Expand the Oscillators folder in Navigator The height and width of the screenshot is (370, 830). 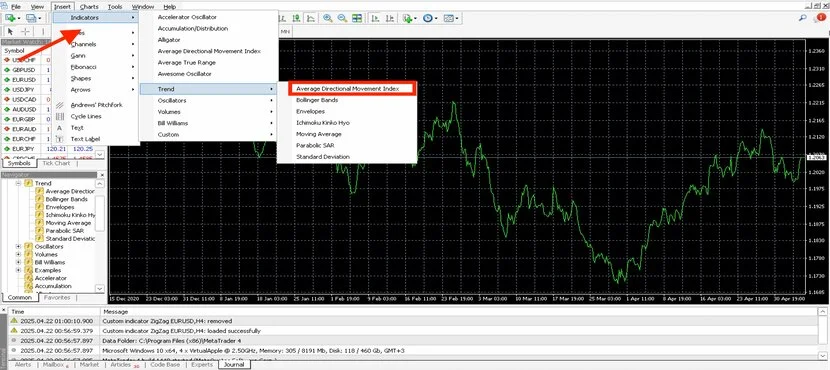point(19,247)
